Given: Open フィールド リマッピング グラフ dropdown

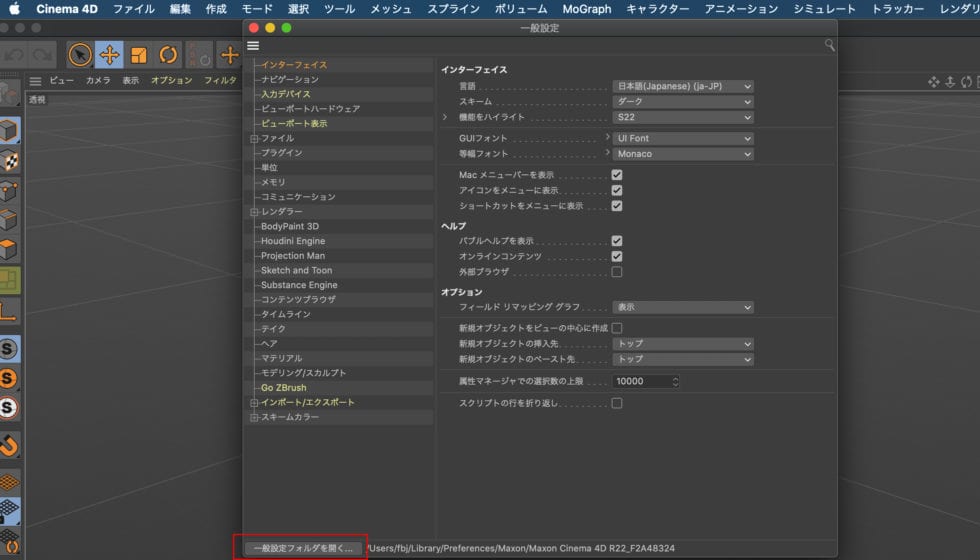Looking at the screenshot, I should (x=683, y=308).
